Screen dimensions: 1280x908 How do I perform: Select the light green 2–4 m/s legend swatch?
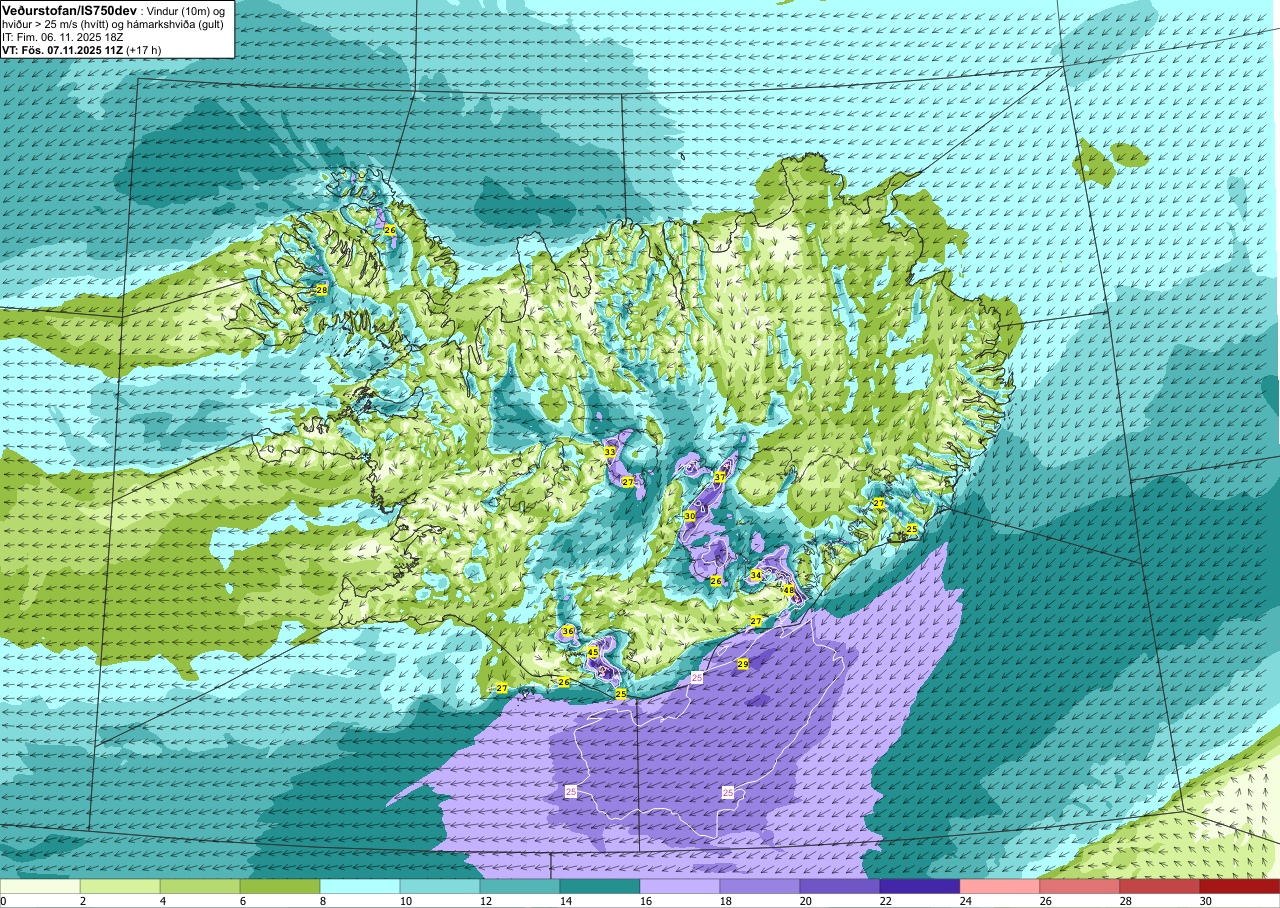tap(120, 886)
